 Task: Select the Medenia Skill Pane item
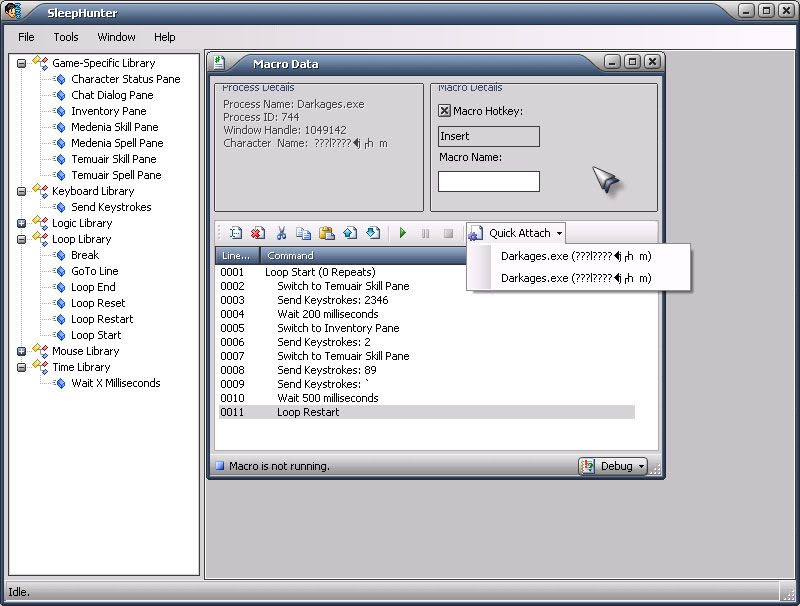pyautogui.click(x=115, y=127)
